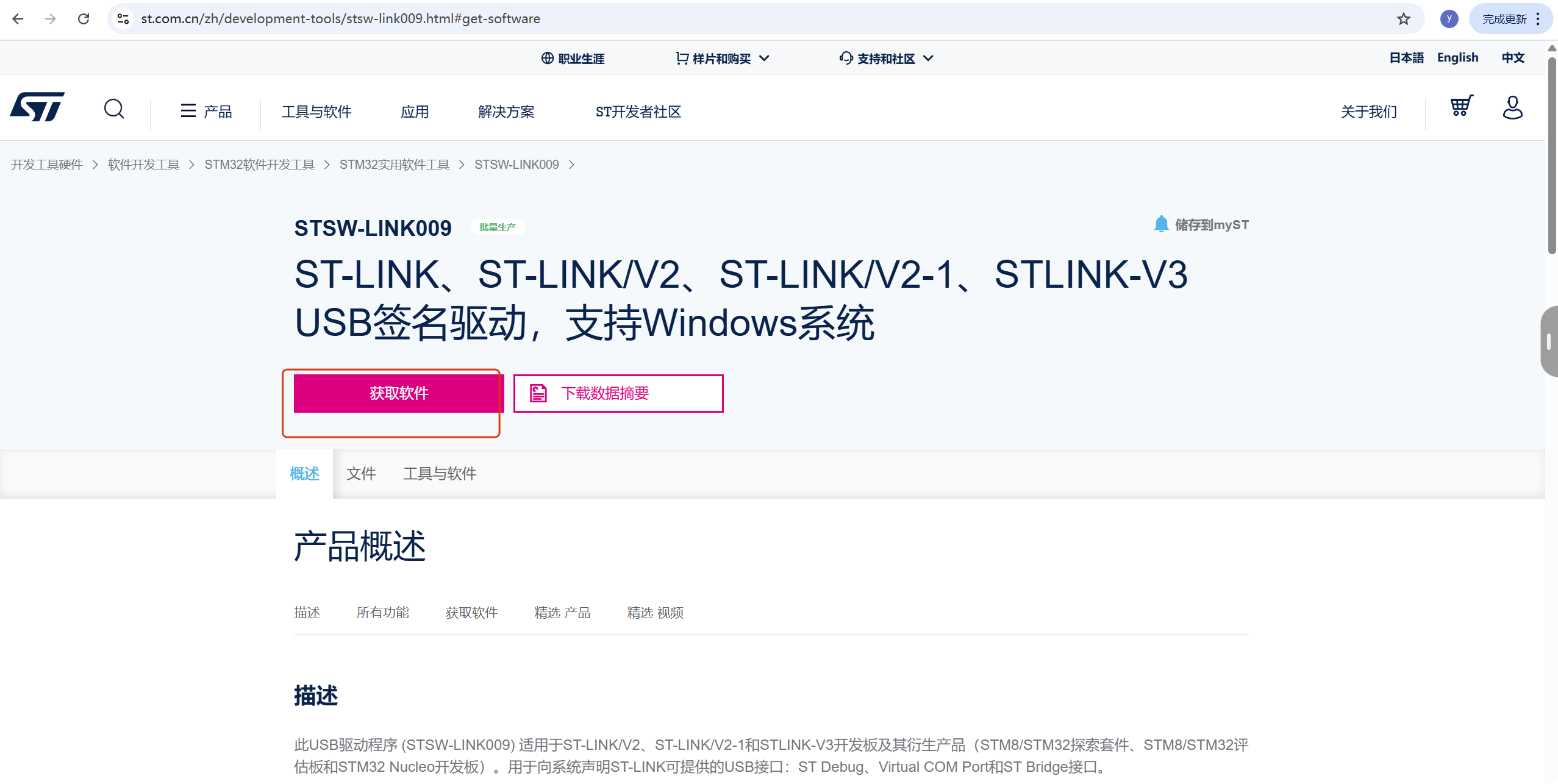Viewport: 1558px width, 784px height.
Task: Click the scrollbar up arrow
Action: [x=1552, y=48]
